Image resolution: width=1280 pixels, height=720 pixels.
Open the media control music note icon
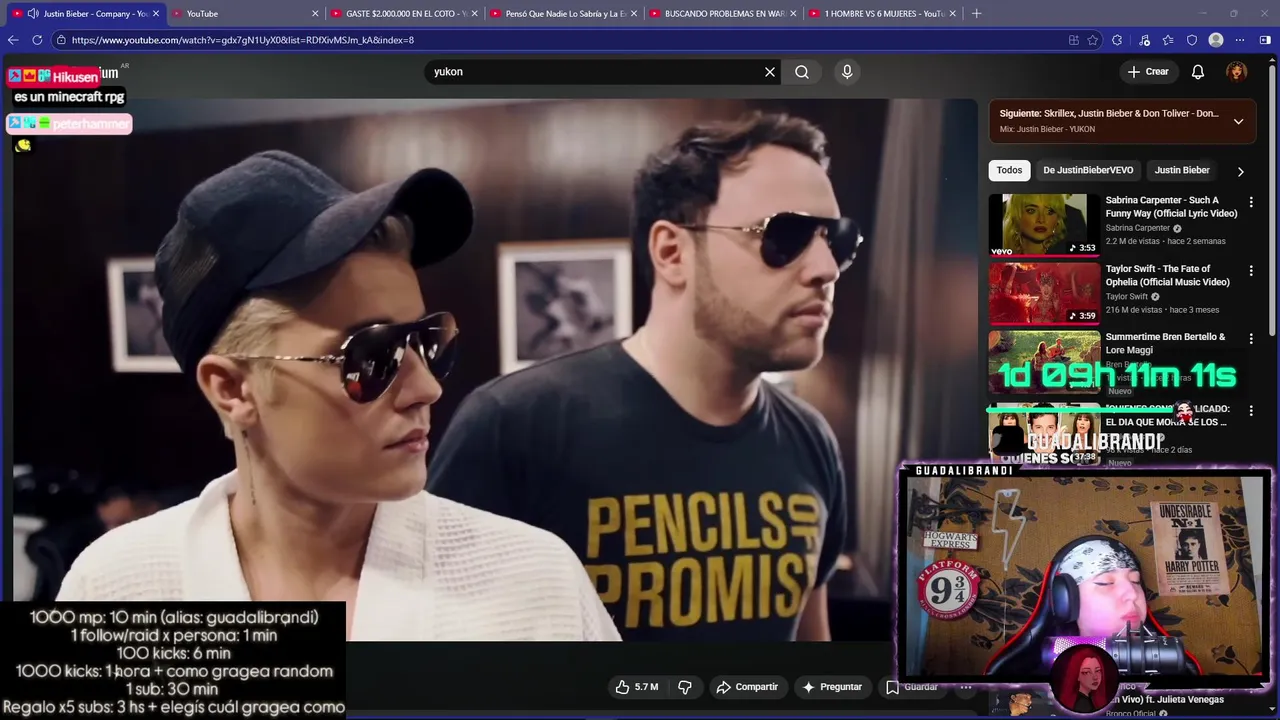click(x=1144, y=40)
